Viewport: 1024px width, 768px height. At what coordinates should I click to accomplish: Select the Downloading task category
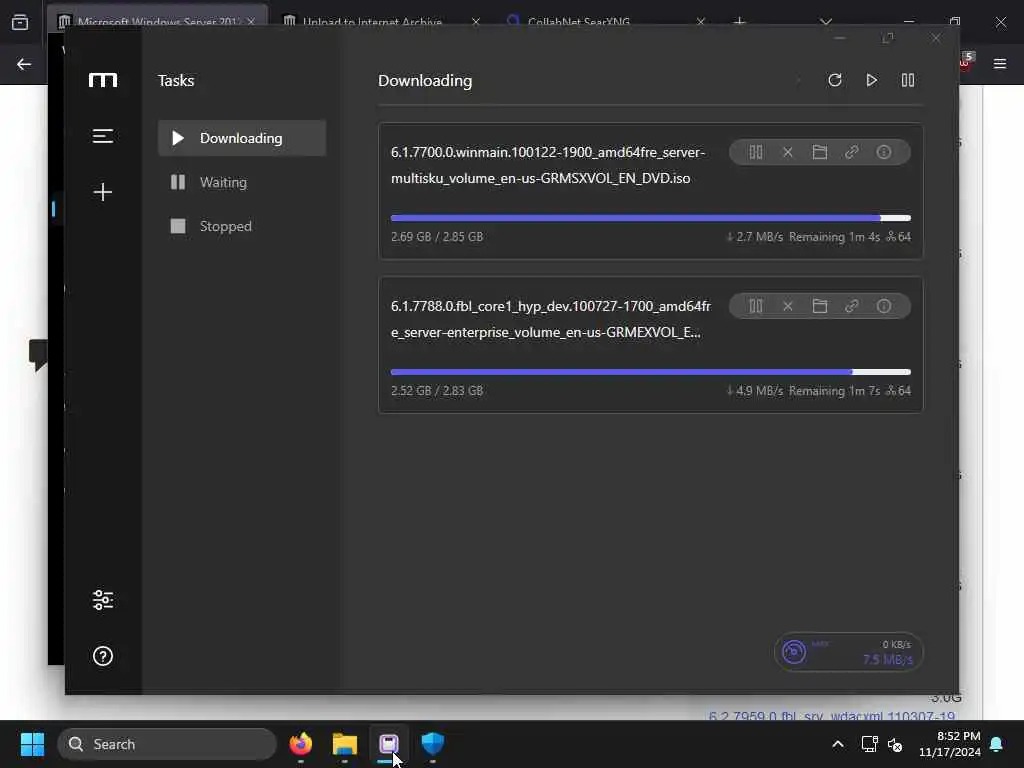pos(242,138)
